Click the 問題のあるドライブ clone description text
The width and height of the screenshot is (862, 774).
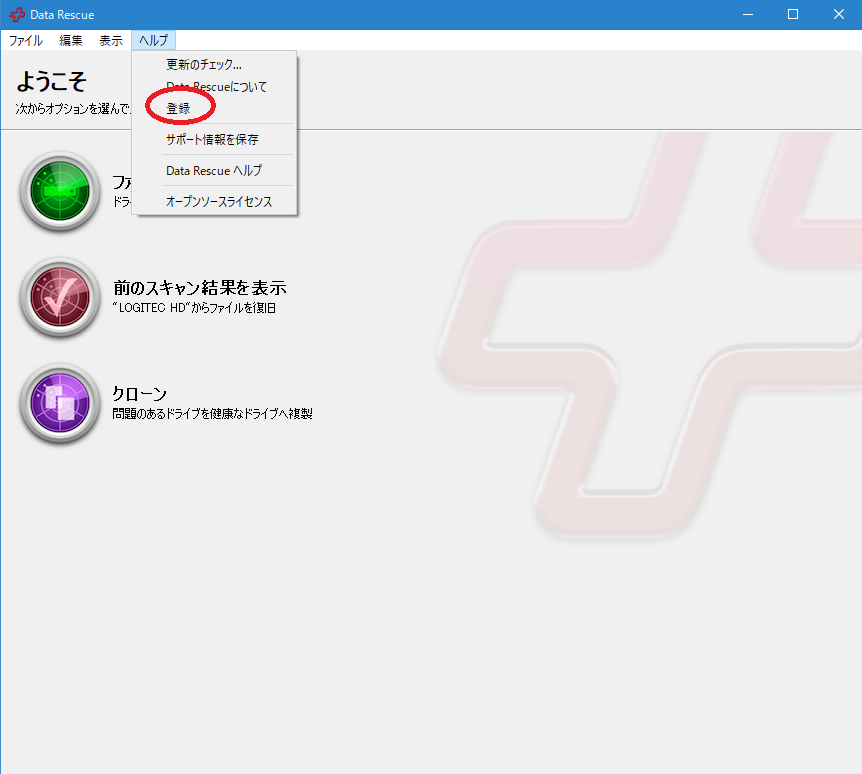[x=212, y=413]
